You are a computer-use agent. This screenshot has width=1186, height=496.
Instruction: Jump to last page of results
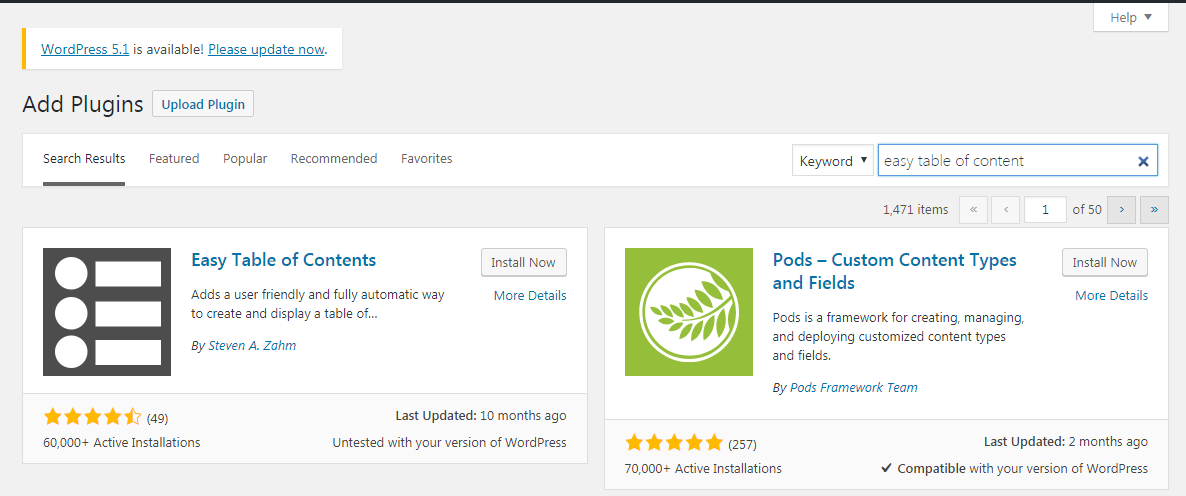[1154, 210]
